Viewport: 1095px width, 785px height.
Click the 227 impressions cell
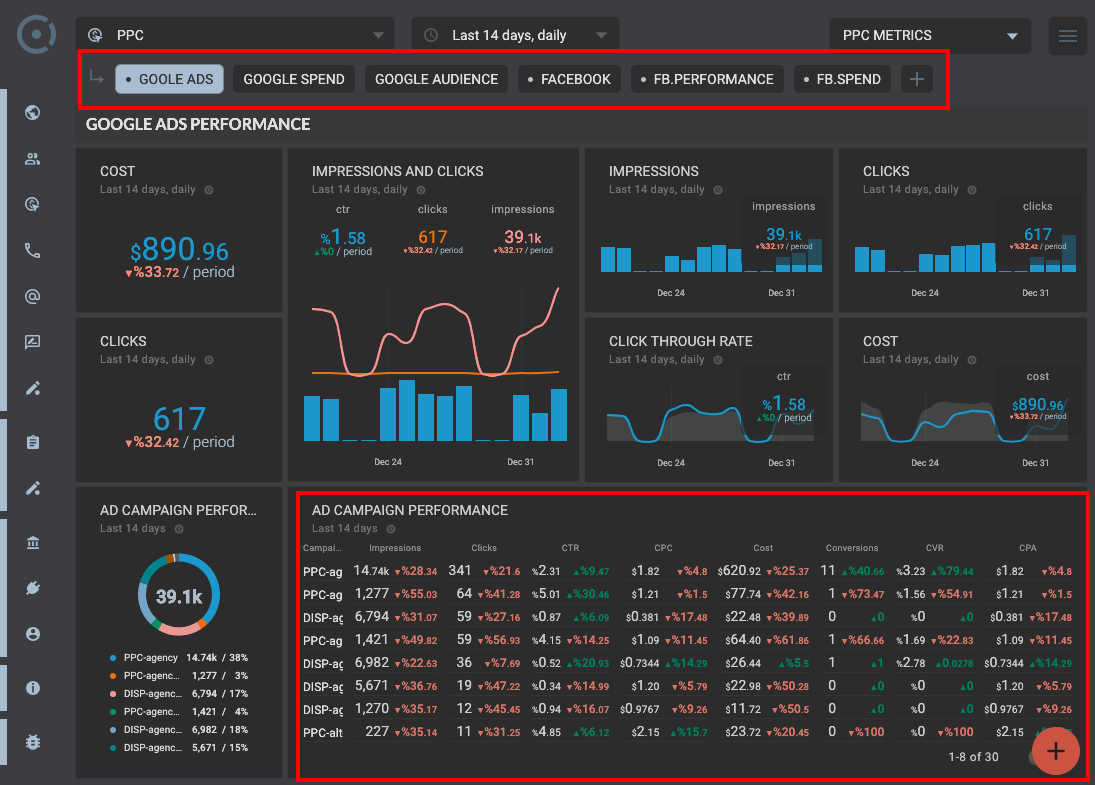pyautogui.click(x=377, y=732)
